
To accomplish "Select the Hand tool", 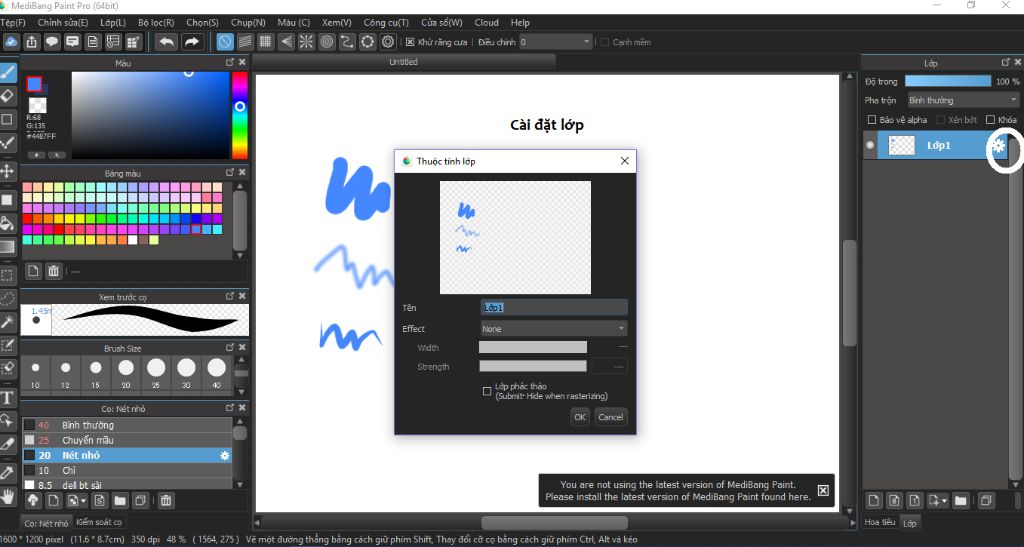I will (7, 497).
